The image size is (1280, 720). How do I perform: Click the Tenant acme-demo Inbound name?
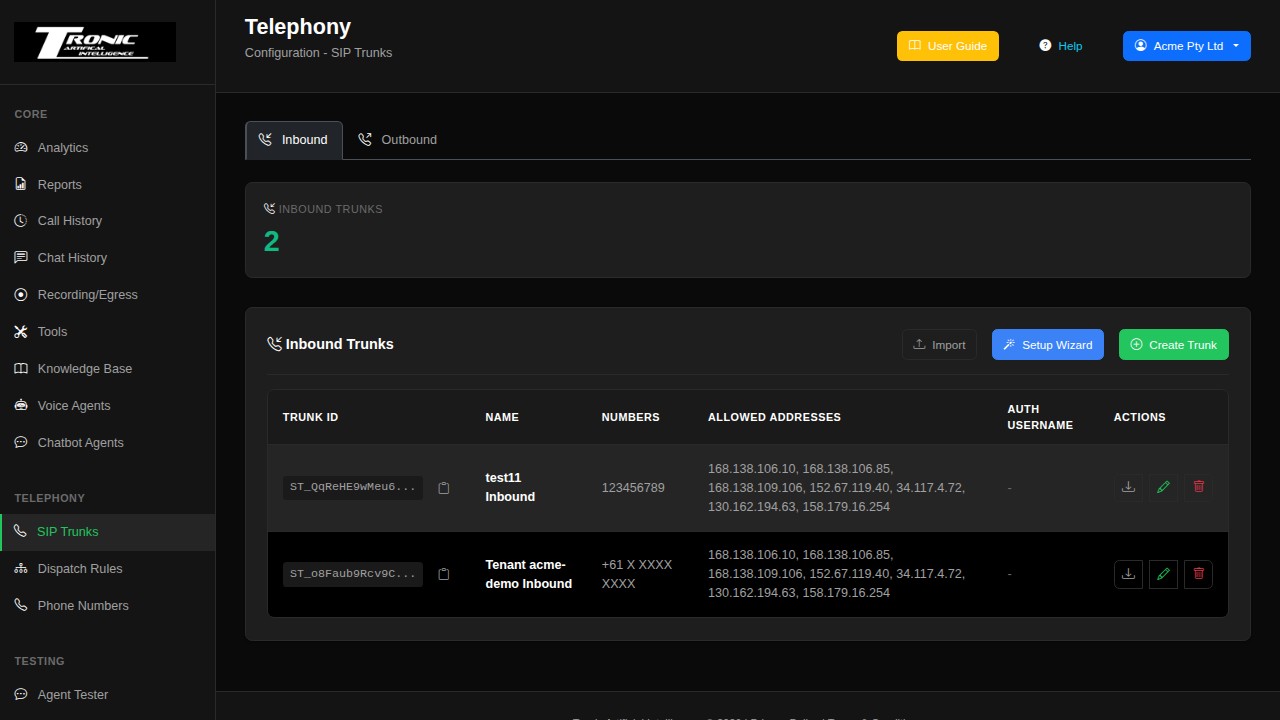pyautogui.click(x=529, y=574)
